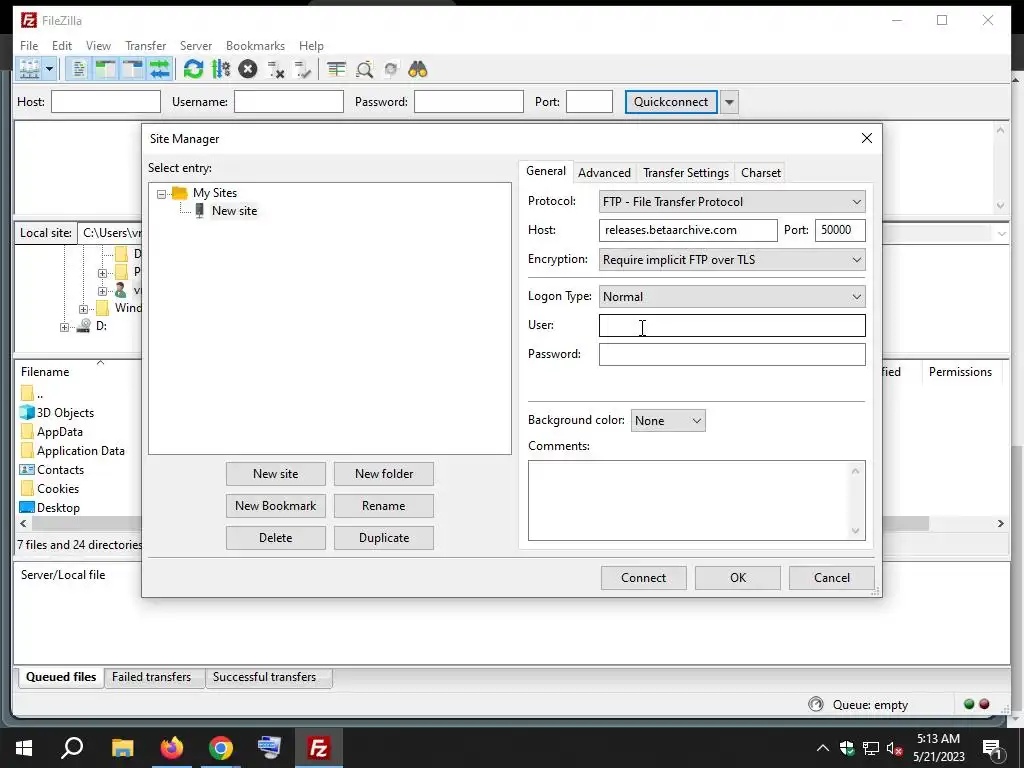Open the View menu

click(x=99, y=46)
